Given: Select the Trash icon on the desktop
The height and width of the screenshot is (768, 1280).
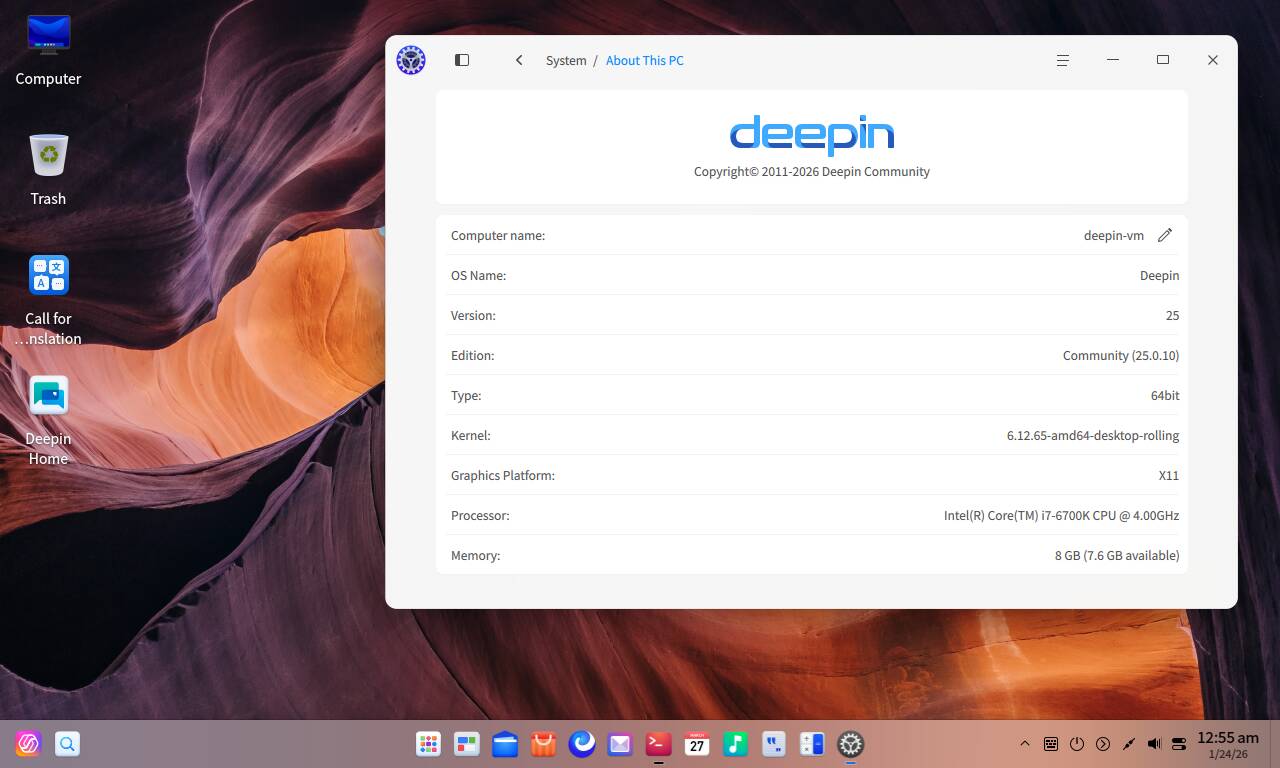Looking at the screenshot, I should tap(48, 170).
